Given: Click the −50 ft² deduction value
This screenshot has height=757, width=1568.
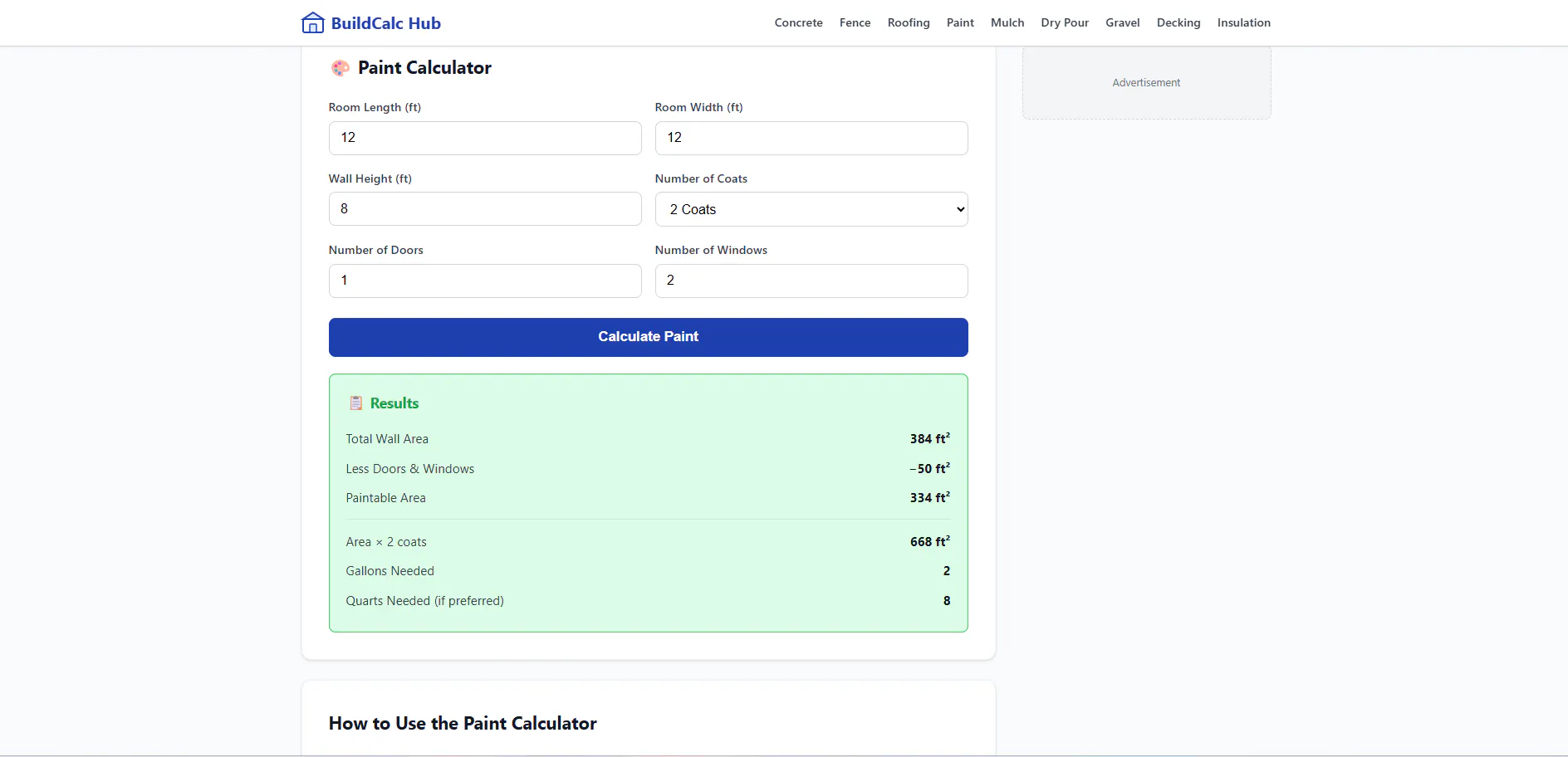Looking at the screenshot, I should (x=930, y=468).
